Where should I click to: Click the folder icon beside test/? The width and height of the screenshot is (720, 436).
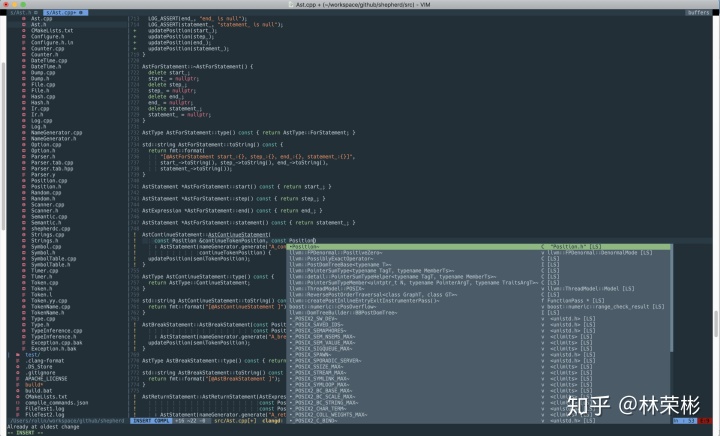(x=18, y=355)
